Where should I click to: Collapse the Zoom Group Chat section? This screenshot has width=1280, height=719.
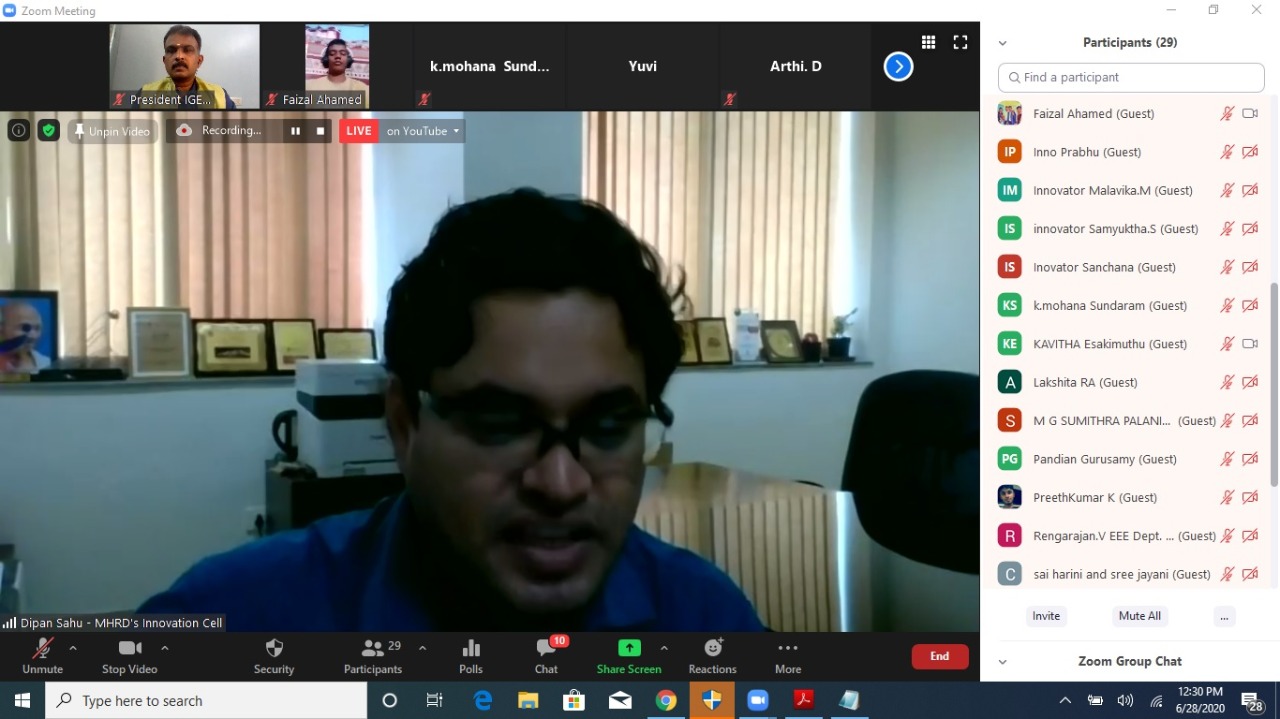[1003, 662]
